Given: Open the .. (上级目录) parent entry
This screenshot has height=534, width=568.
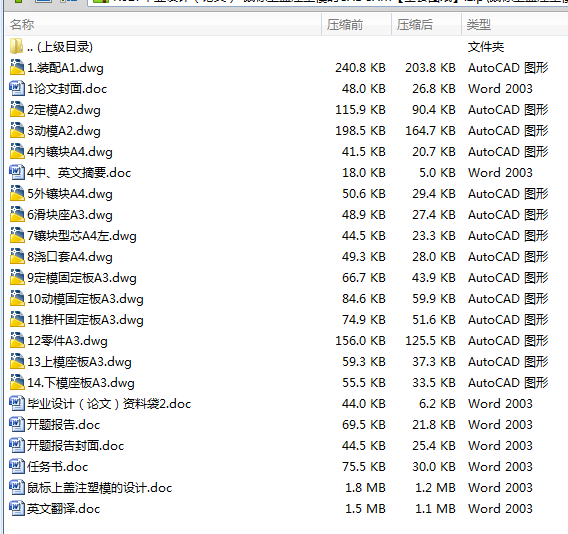Looking at the screenshot, I should [60, 47].
